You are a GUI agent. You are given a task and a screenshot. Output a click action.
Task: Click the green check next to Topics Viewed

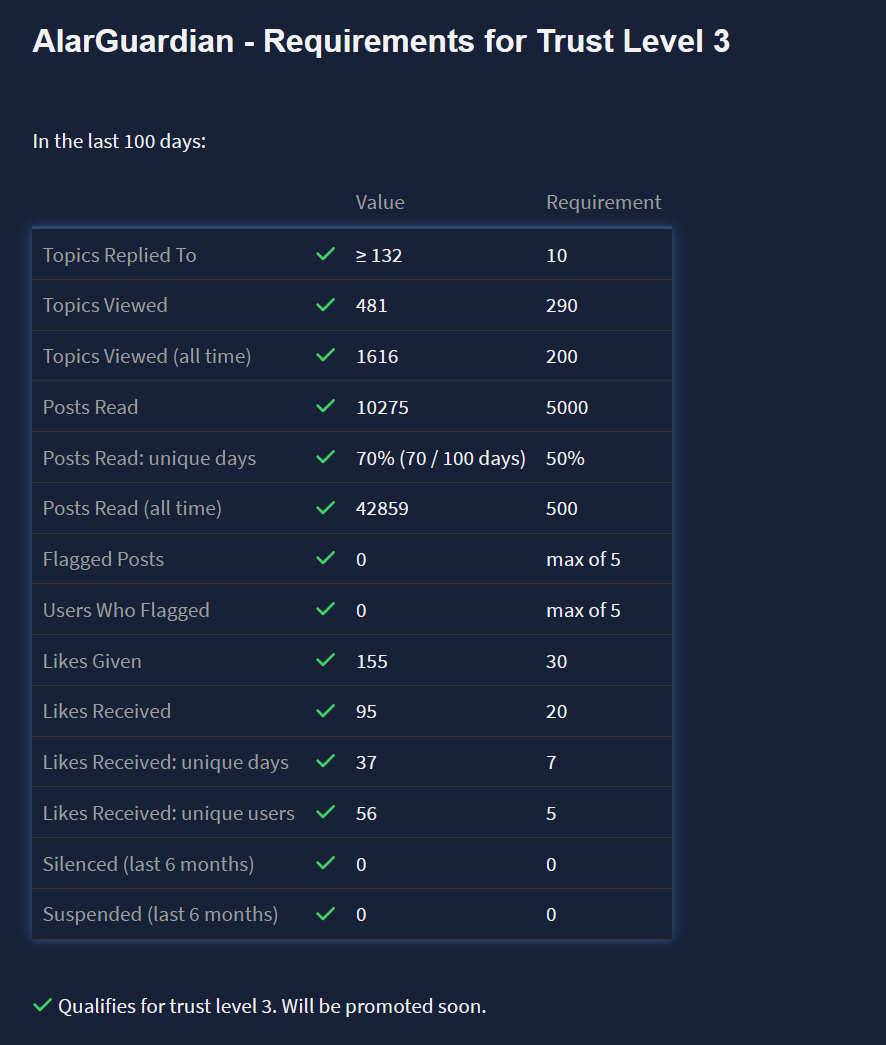coord(325,305)
